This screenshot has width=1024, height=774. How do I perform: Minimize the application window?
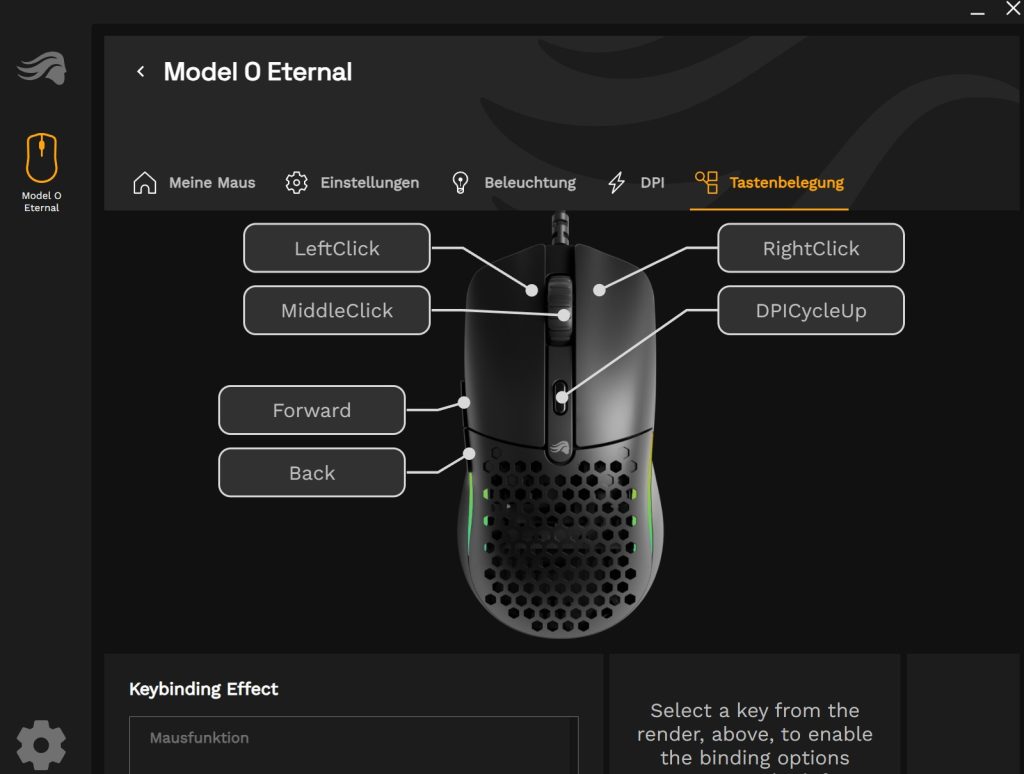point(977,12)
